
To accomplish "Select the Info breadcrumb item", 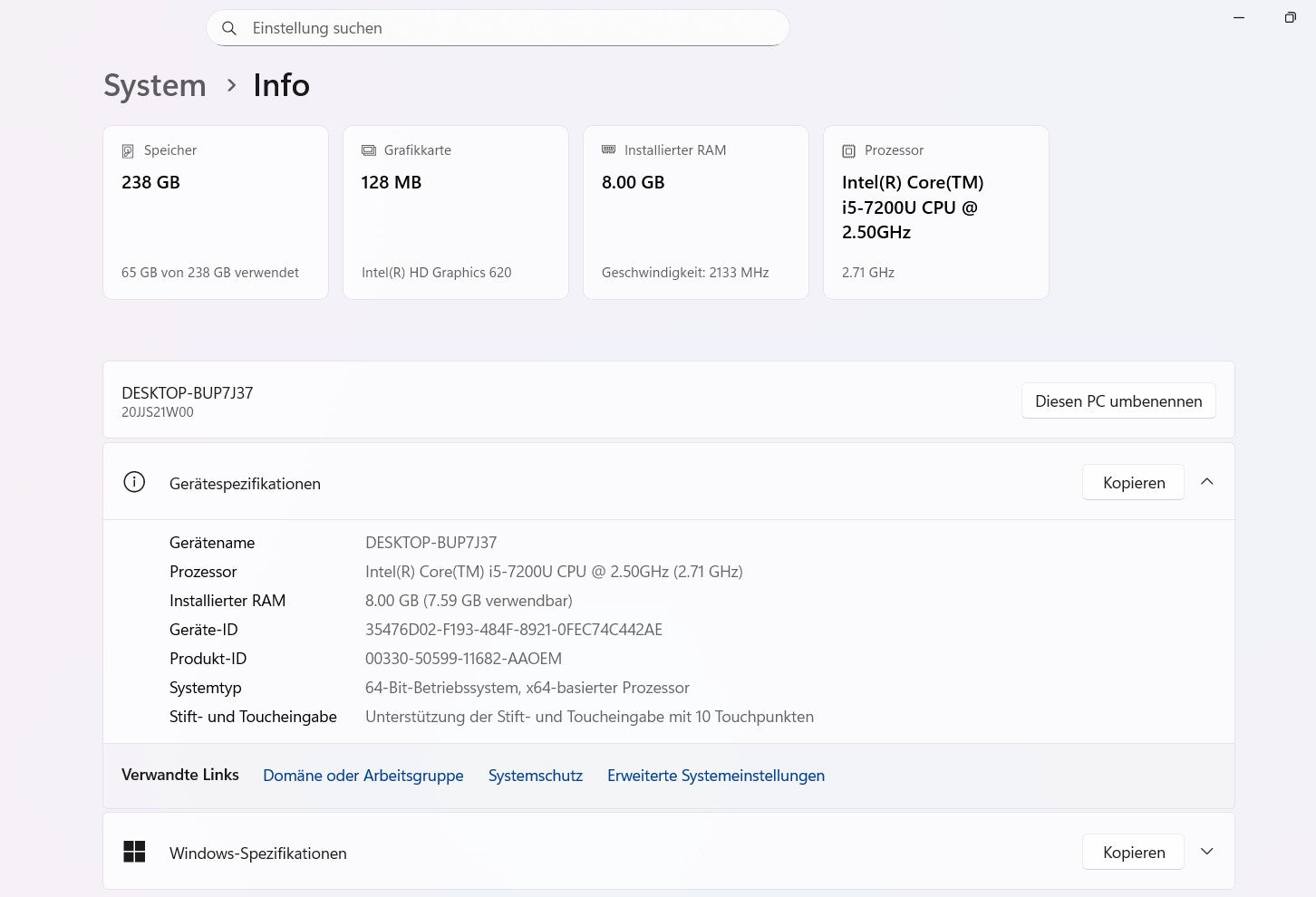I will pos(281,85).
